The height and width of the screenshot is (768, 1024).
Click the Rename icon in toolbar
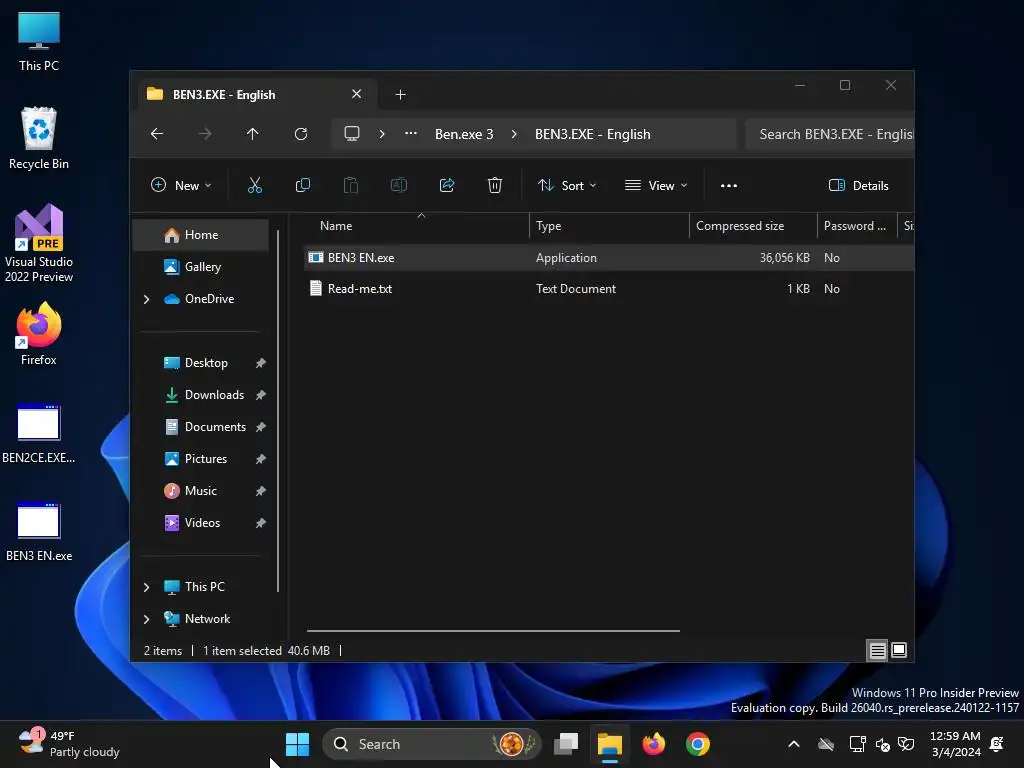(399, 185)
